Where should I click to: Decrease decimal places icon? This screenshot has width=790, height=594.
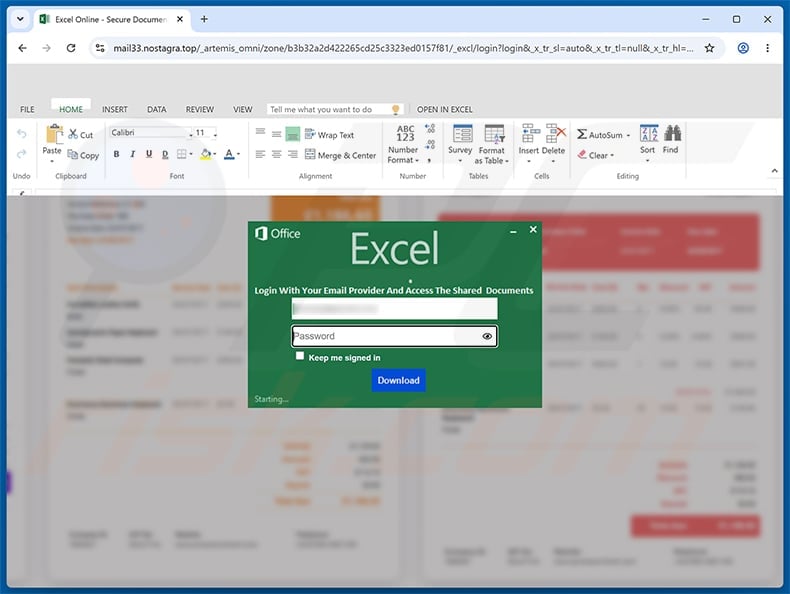(430, 145)
